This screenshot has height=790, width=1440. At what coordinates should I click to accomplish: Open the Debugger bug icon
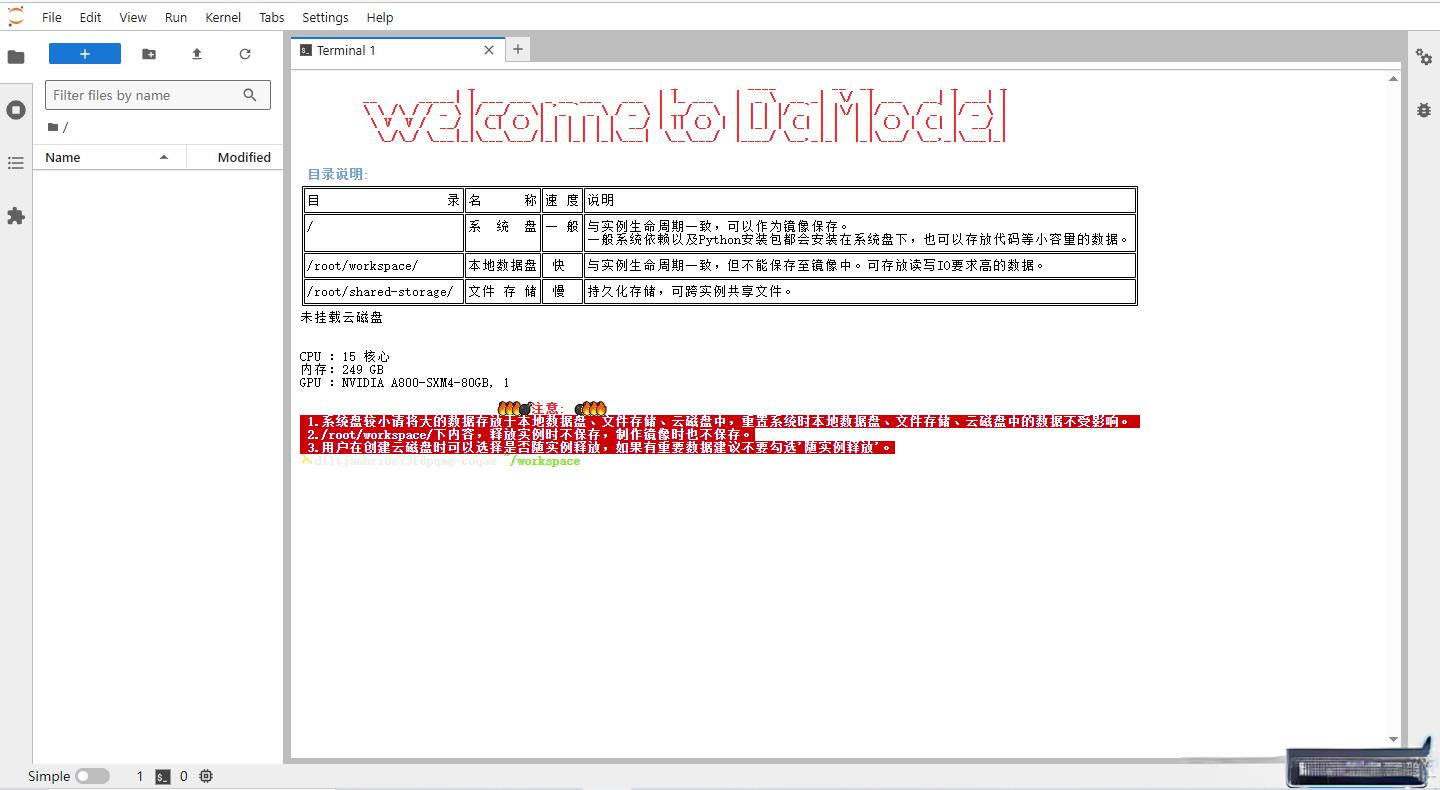1424,110
